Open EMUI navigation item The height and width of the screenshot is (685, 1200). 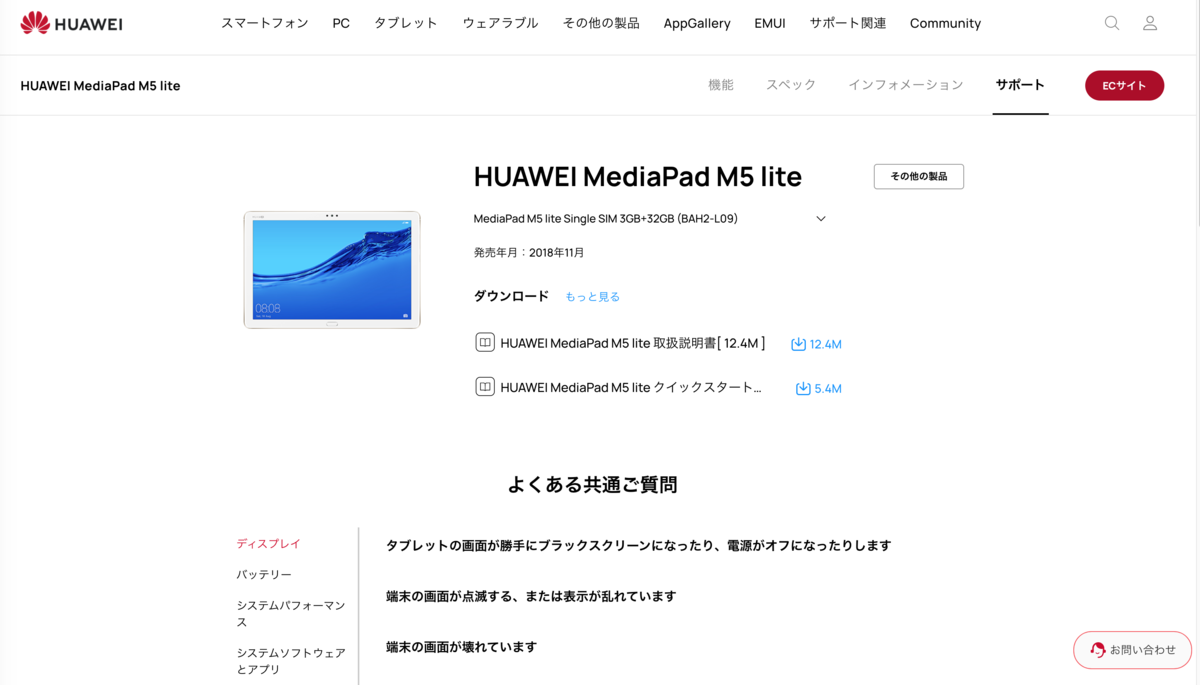(x=770, y=23)
